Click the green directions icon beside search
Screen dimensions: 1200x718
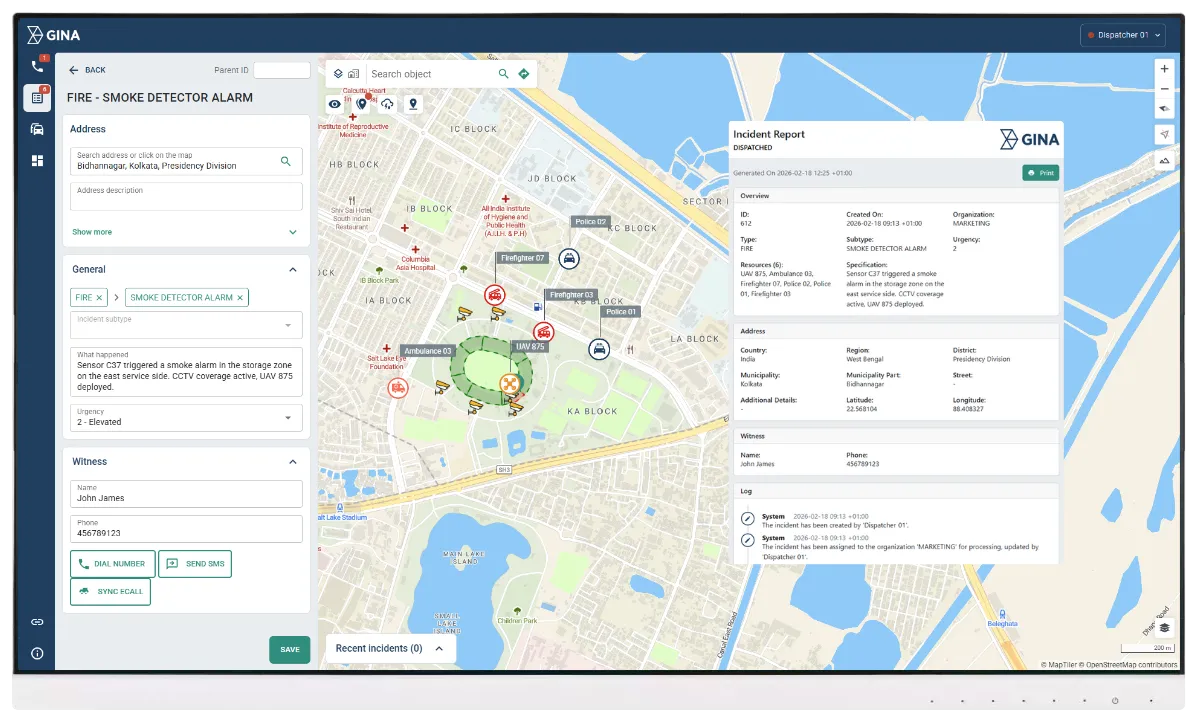tap(523, 73)
